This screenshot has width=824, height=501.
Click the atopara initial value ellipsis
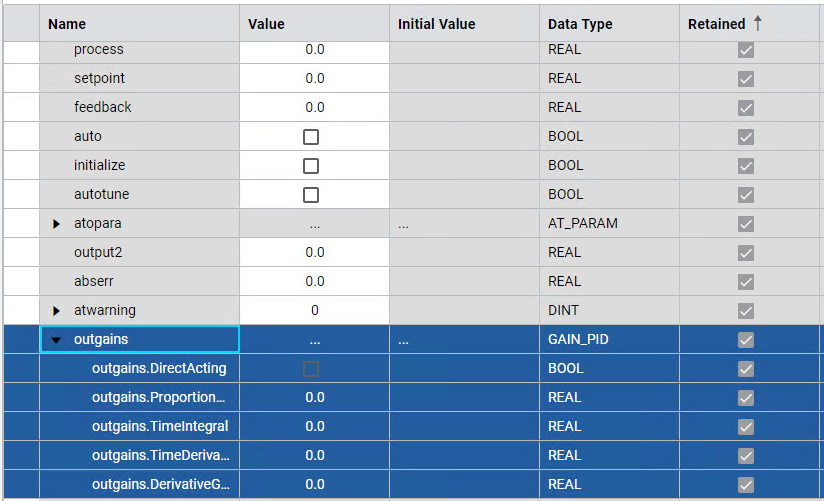pos(403,225)
